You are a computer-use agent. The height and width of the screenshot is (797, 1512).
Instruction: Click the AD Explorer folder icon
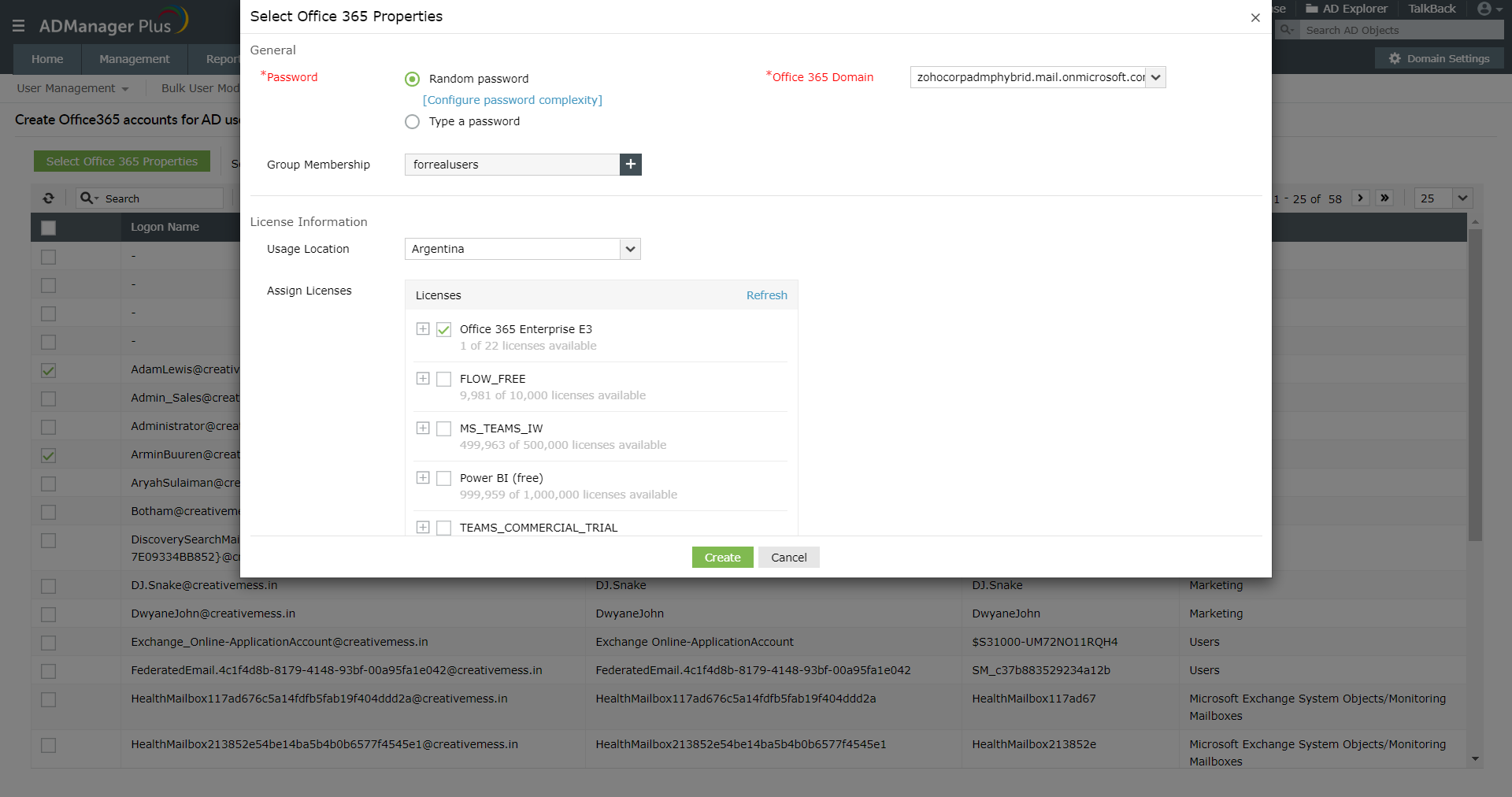pyautogui.click(x=1312, y=9)
